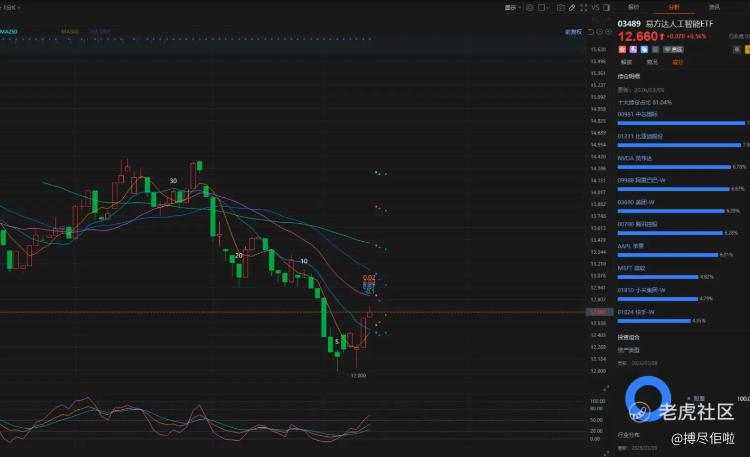Viewport: 750px width, 457px height.
Task: Open holding 01024 快手-W
Action: coord(636,312)
